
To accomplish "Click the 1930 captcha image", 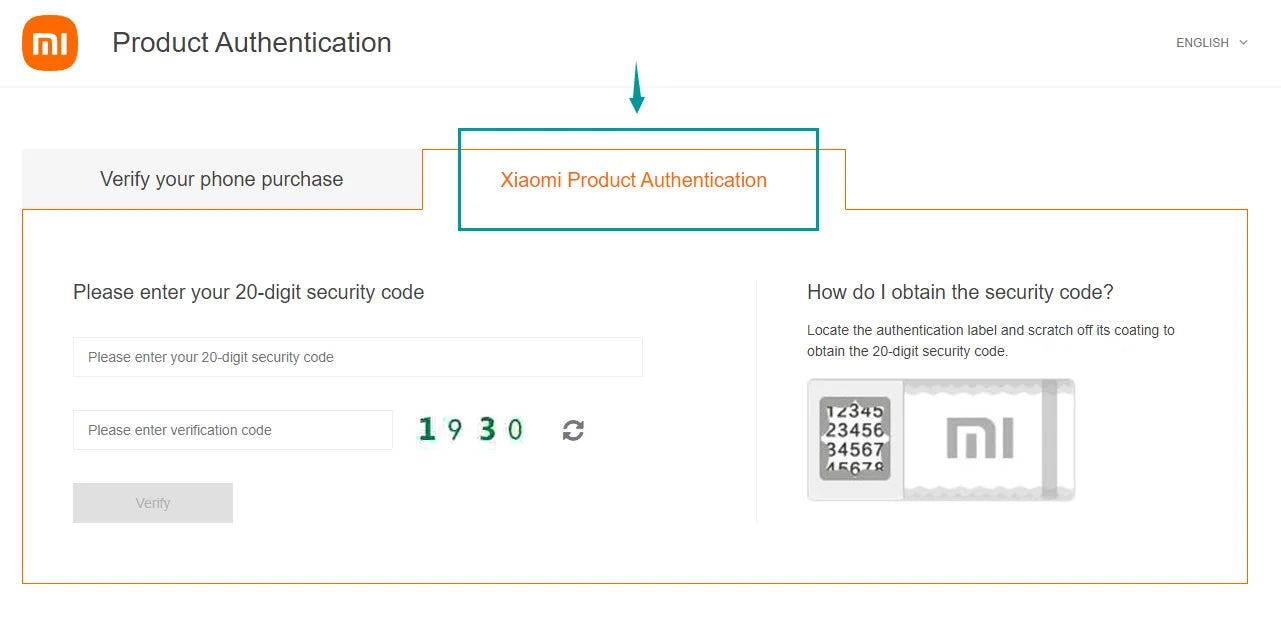I will [471, 430].
